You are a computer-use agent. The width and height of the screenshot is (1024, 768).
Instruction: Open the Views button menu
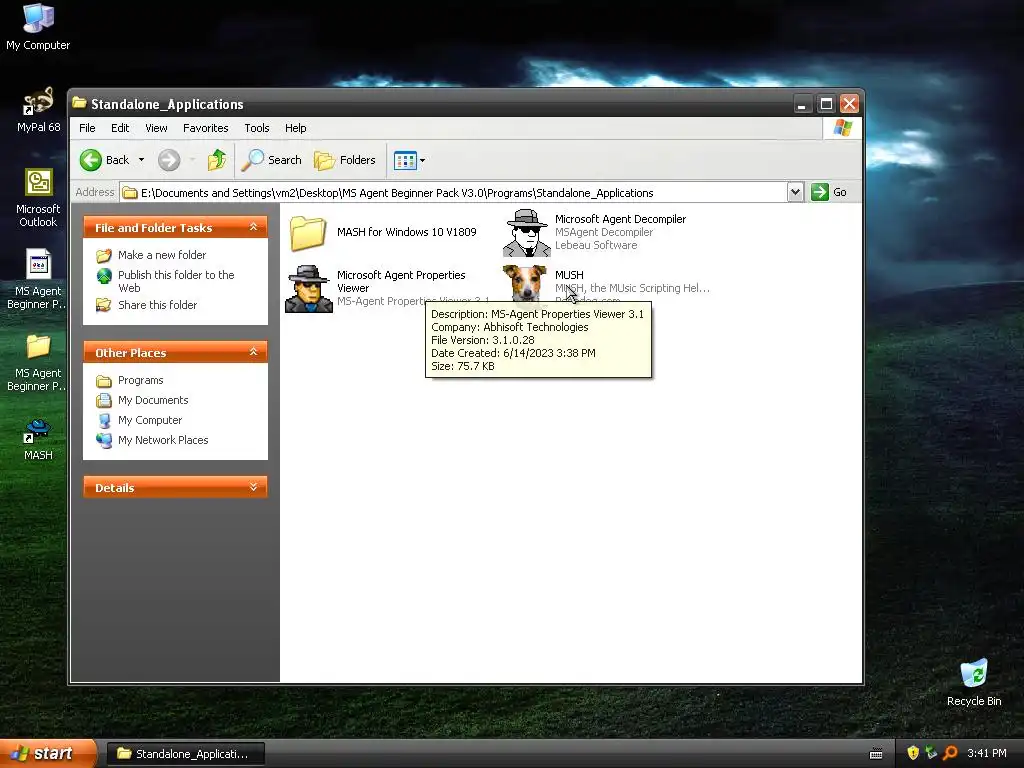click(409, 160)
